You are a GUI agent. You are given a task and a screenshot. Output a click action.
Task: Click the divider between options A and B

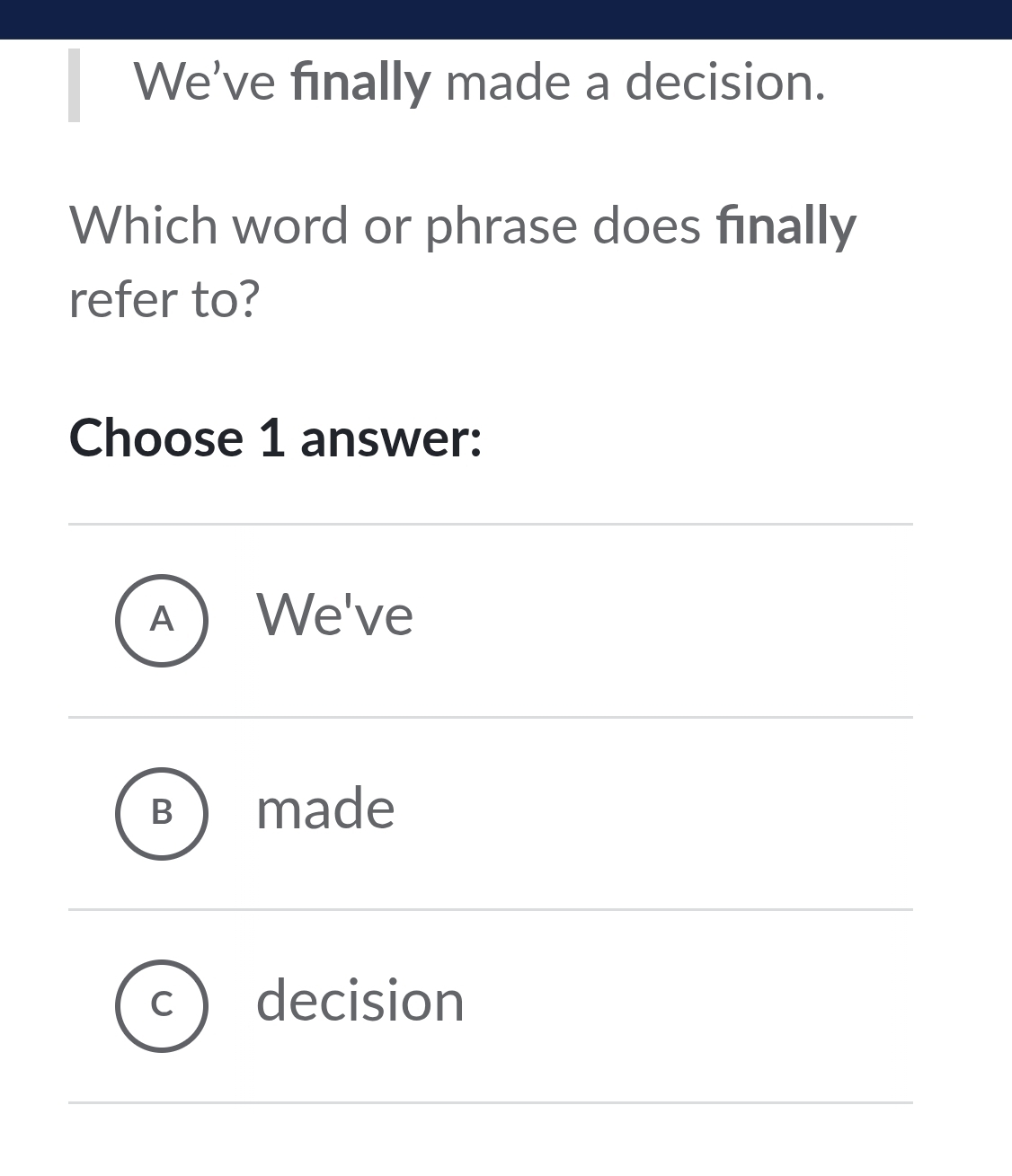[491, 718]
